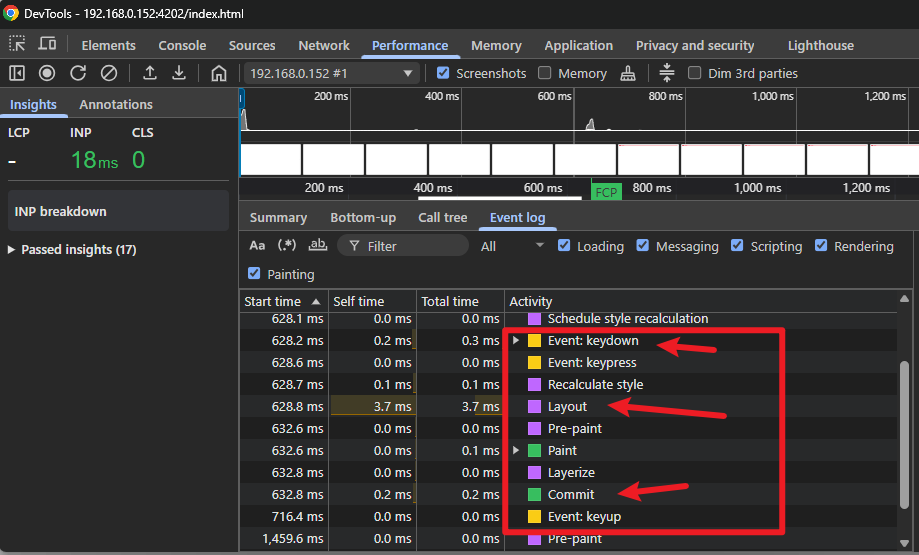Image resolution: width=919 pixels, height=555 pixels.
Task: Clear the recording with the clear icon
Action: pos(109,73)
